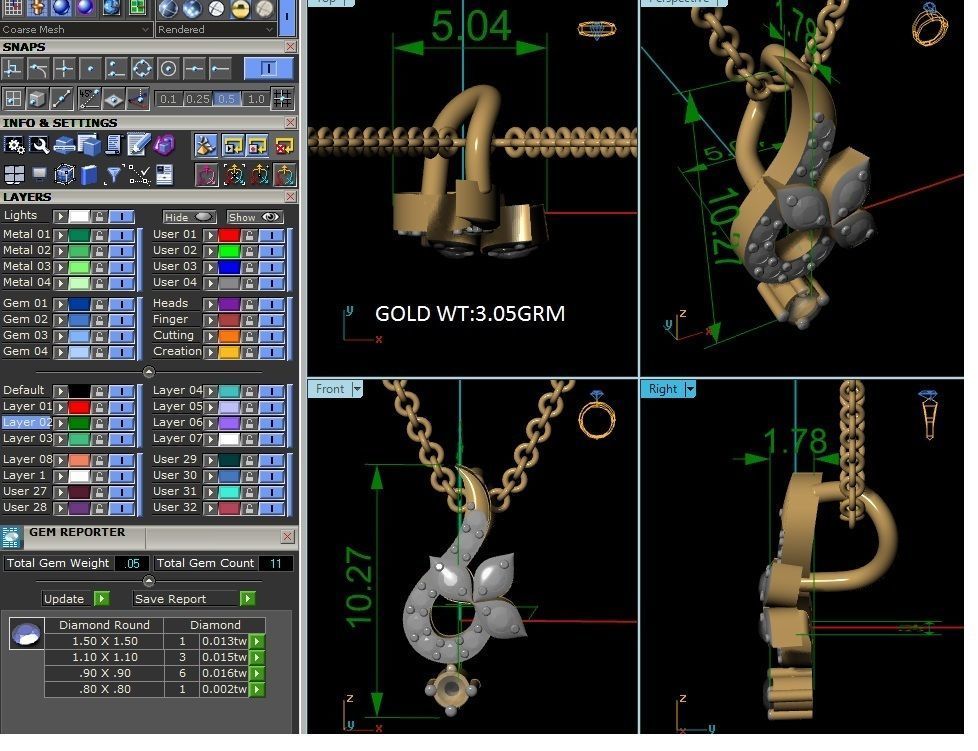The width and height of the screenshot is (978, 751).
Task: Toggle visibility of User 01 layer
Action: point(271,235)
